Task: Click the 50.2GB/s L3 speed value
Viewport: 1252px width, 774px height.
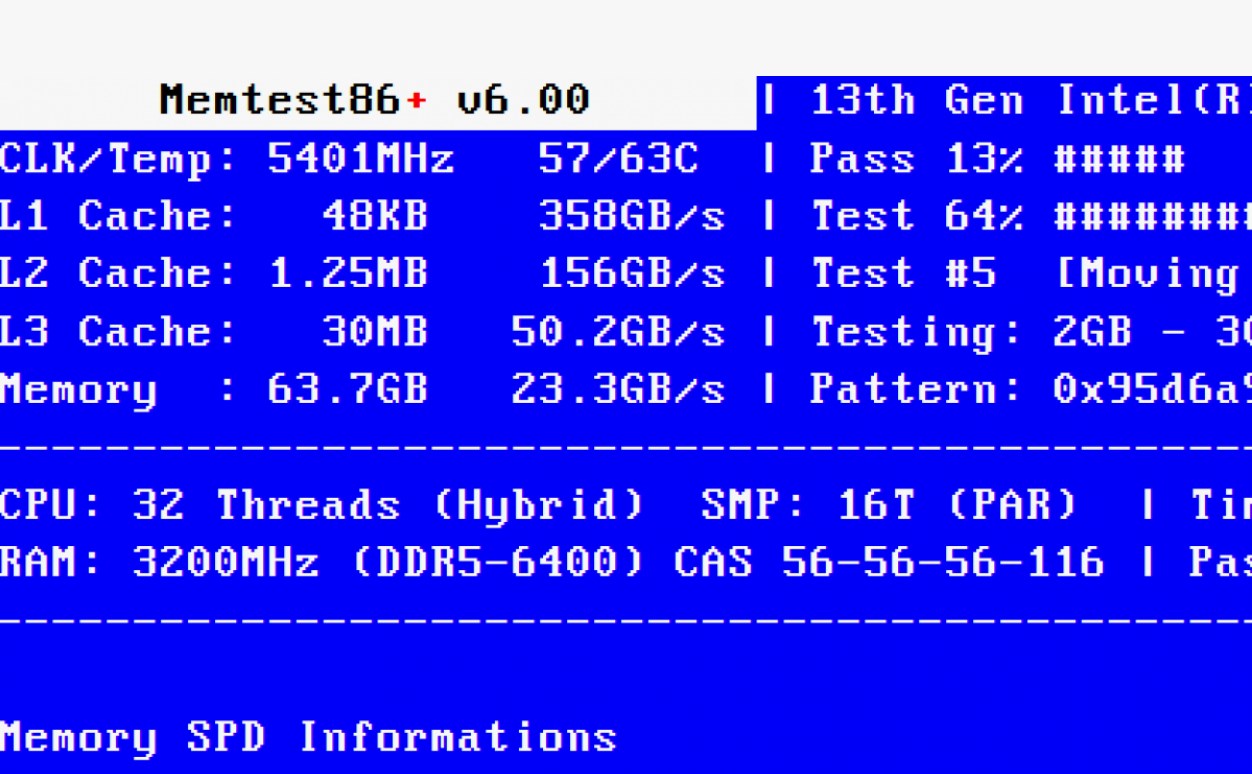Action: pos(618,331)
